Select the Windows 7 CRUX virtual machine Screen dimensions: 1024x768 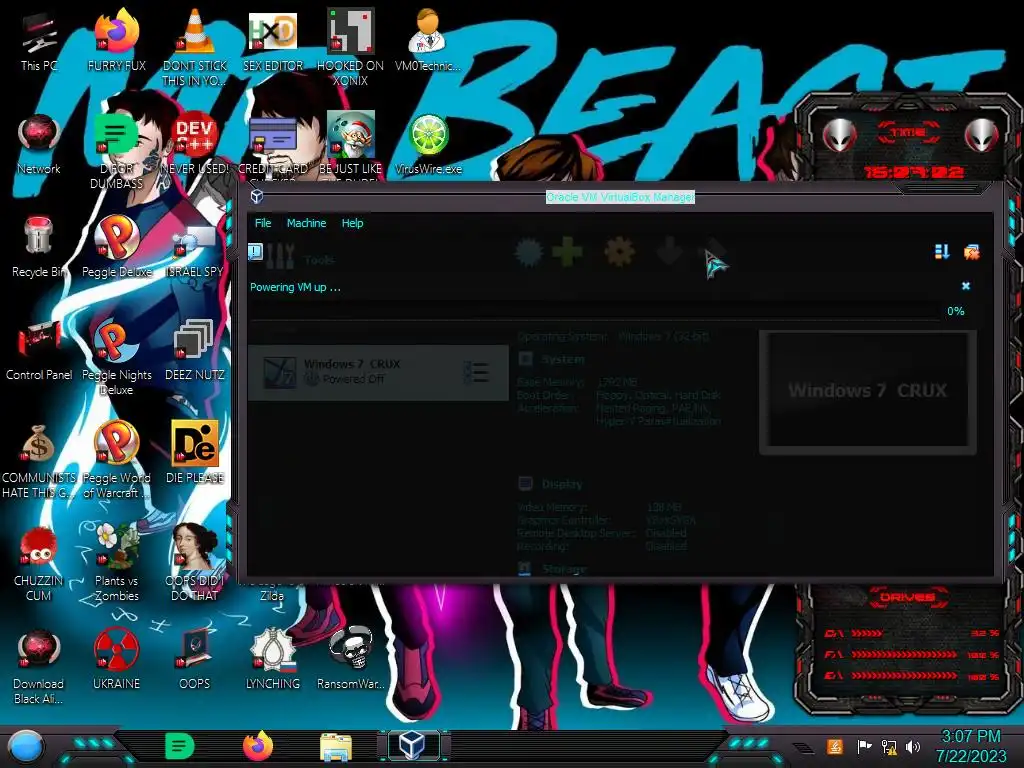click(378, 373)
